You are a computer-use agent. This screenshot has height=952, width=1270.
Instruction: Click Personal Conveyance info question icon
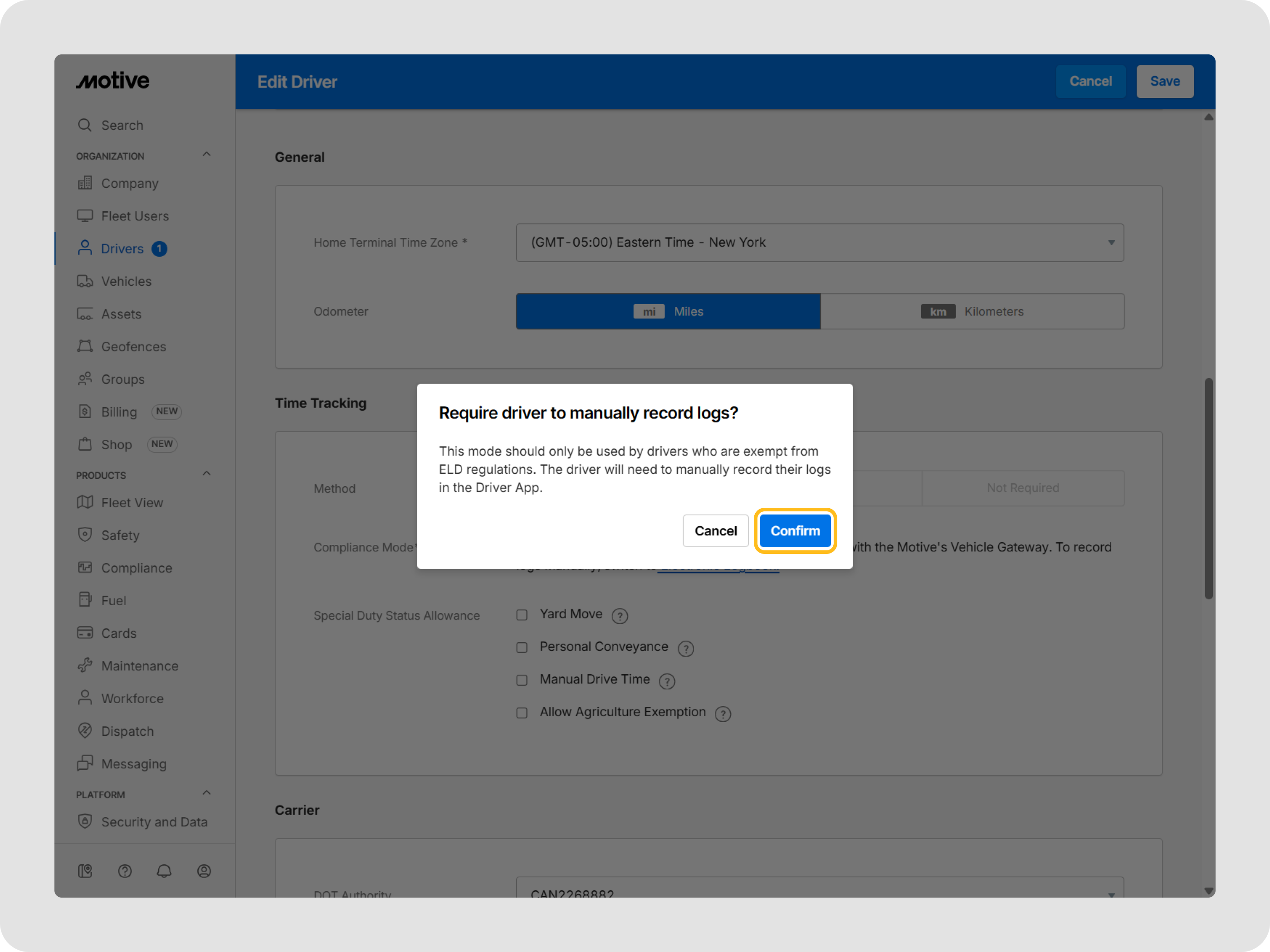pos(685,648)
